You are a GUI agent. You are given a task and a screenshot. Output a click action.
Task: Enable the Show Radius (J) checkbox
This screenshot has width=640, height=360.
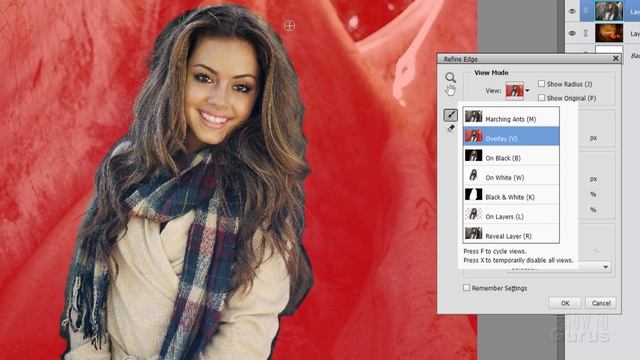tap(541, 84)
